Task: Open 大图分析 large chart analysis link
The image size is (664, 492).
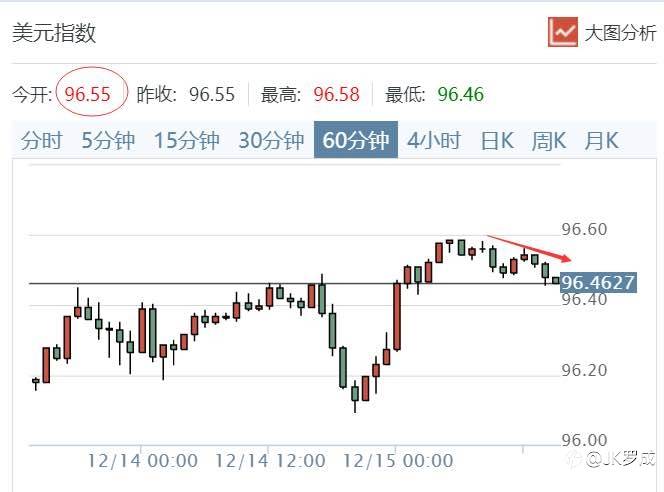Action: point(620,32)
